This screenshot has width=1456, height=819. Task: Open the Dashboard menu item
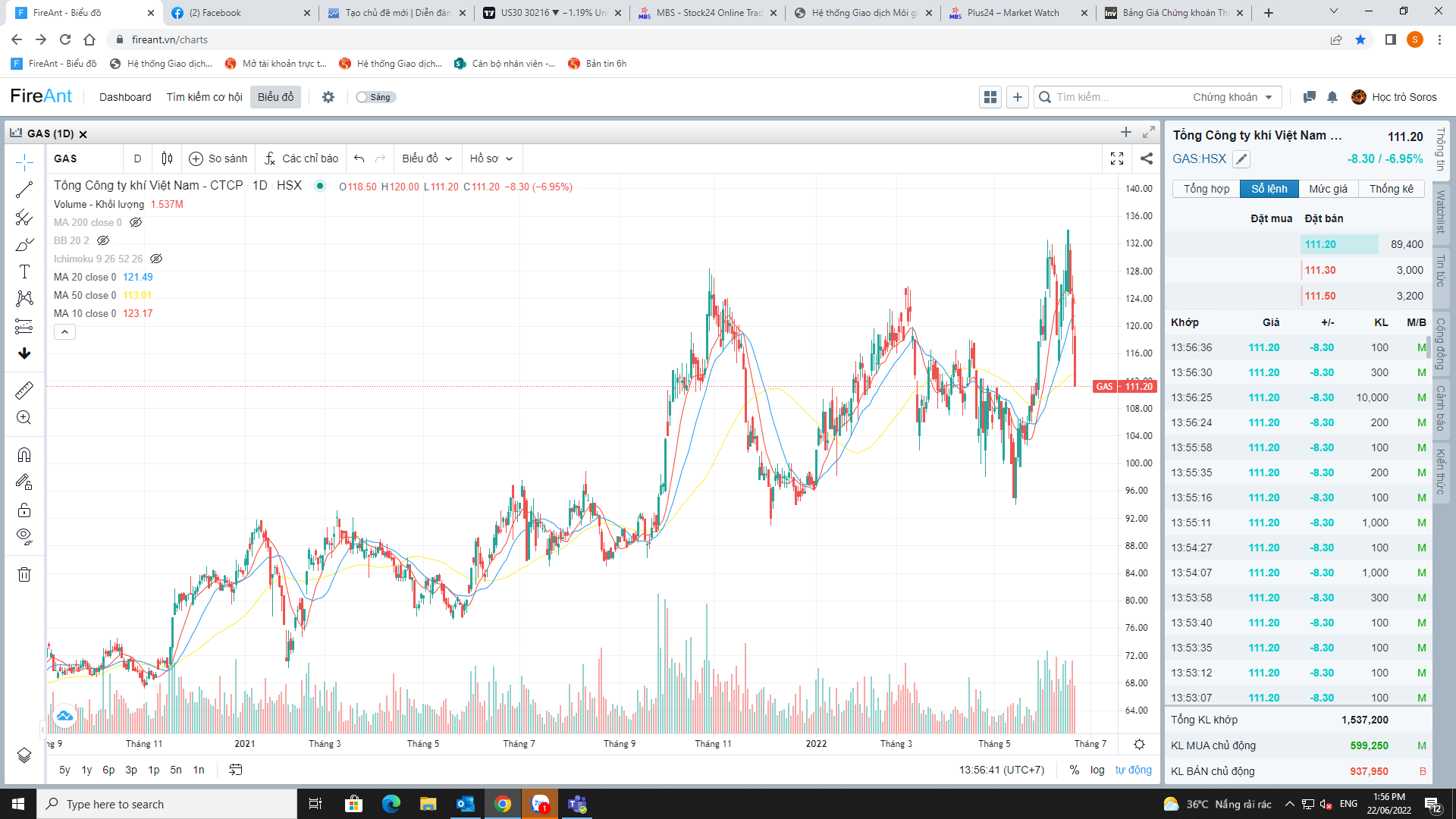pyautogui.click(x=125, y=97)
